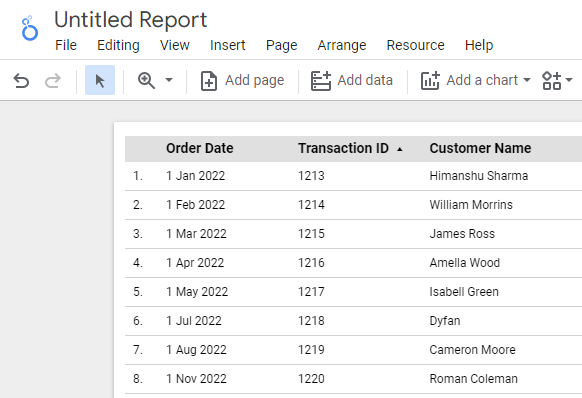Viewport: 582px width, 398px height.
Task: Click transaction ID 1215
Action: [x=311, y=234]
